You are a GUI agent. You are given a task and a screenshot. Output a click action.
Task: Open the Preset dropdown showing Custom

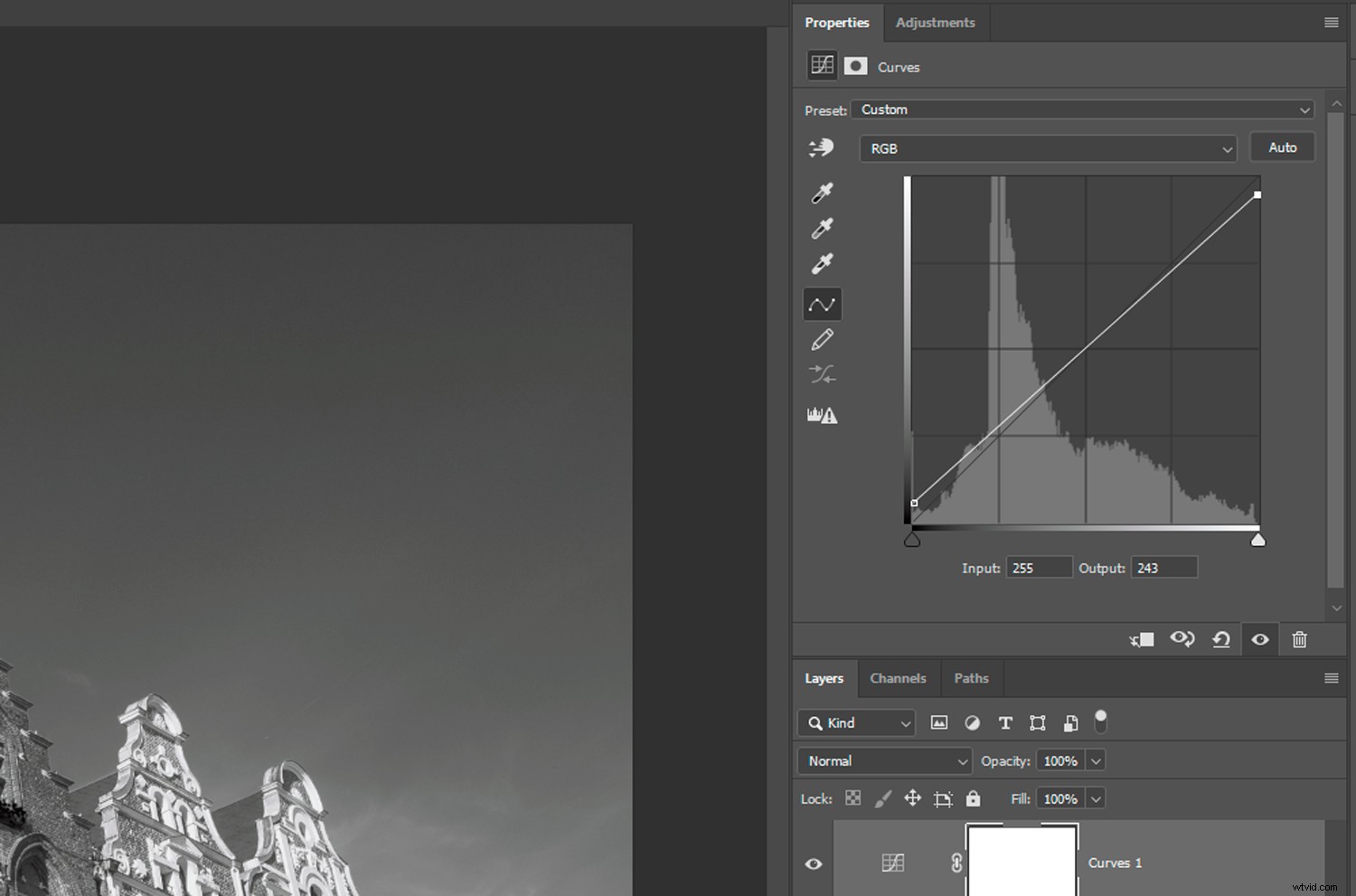[1081, 108]
